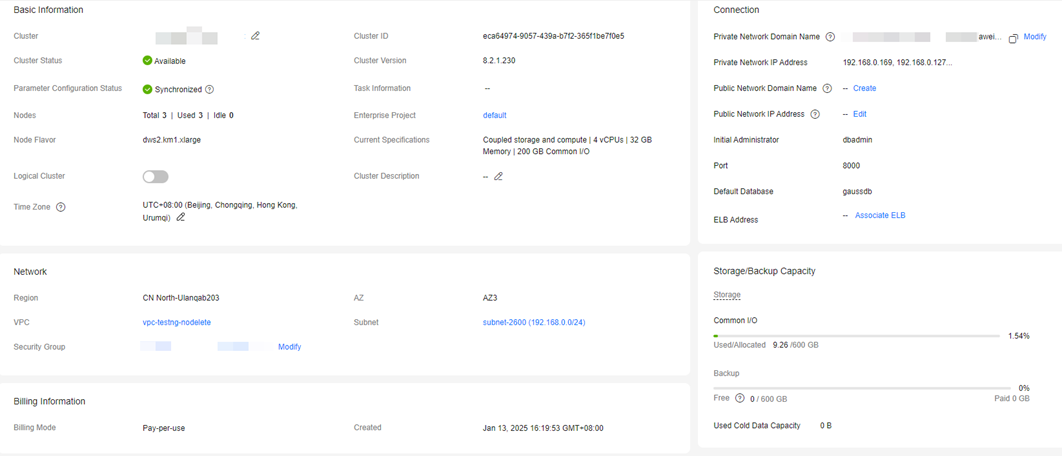Open Public Network Domain Name help icon
This screenshot has width=1062, height=456.
(827, 88)
